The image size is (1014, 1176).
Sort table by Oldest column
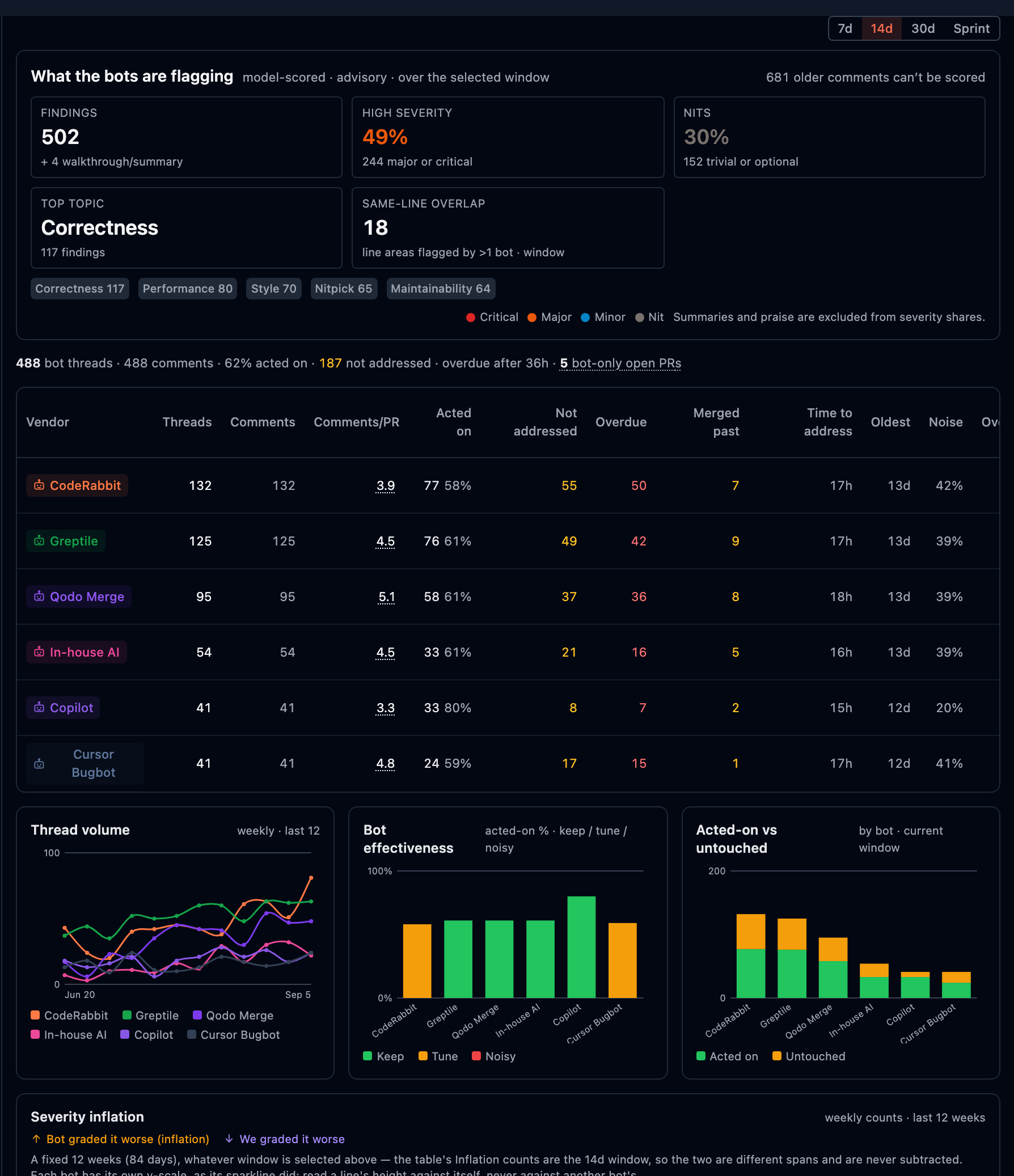point(890,422)
